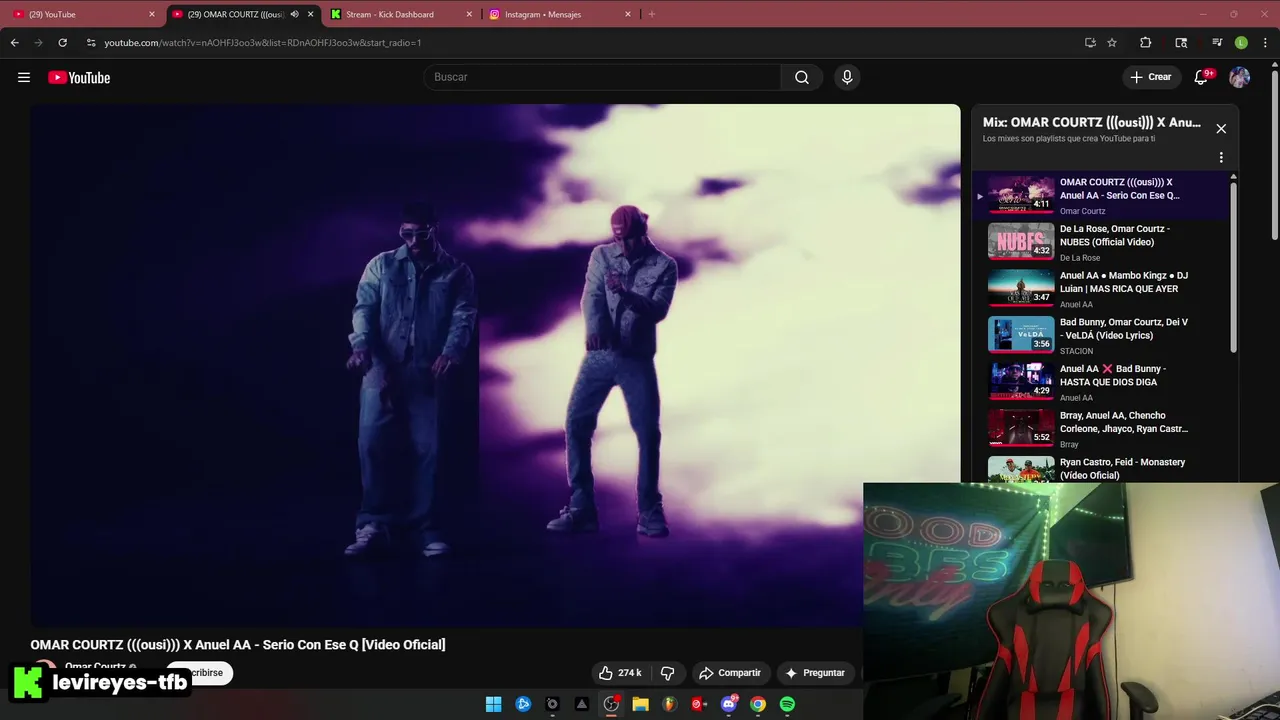The height and width of the screenshot is (720, 1280).
Task: Open the Mix playlist title header
Action: [x=1092, y=122]
